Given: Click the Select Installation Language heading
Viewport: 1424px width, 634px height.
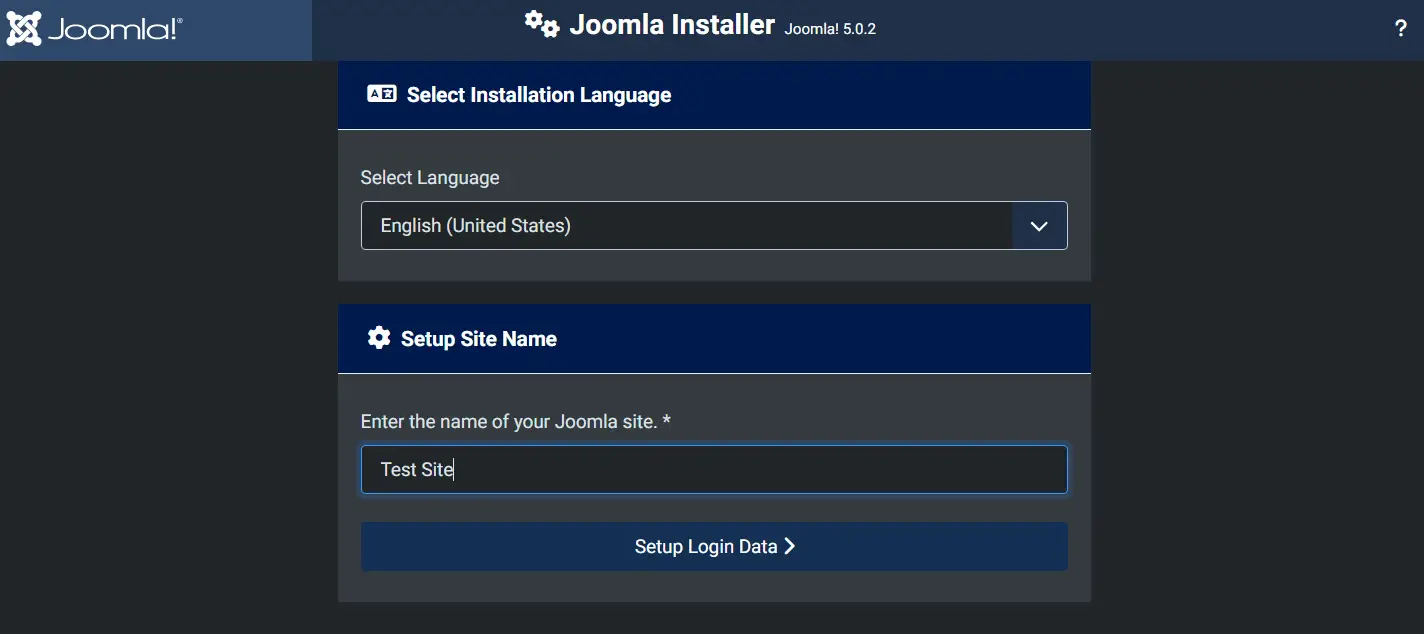Looking at the screenshot, I should [539, 95].
